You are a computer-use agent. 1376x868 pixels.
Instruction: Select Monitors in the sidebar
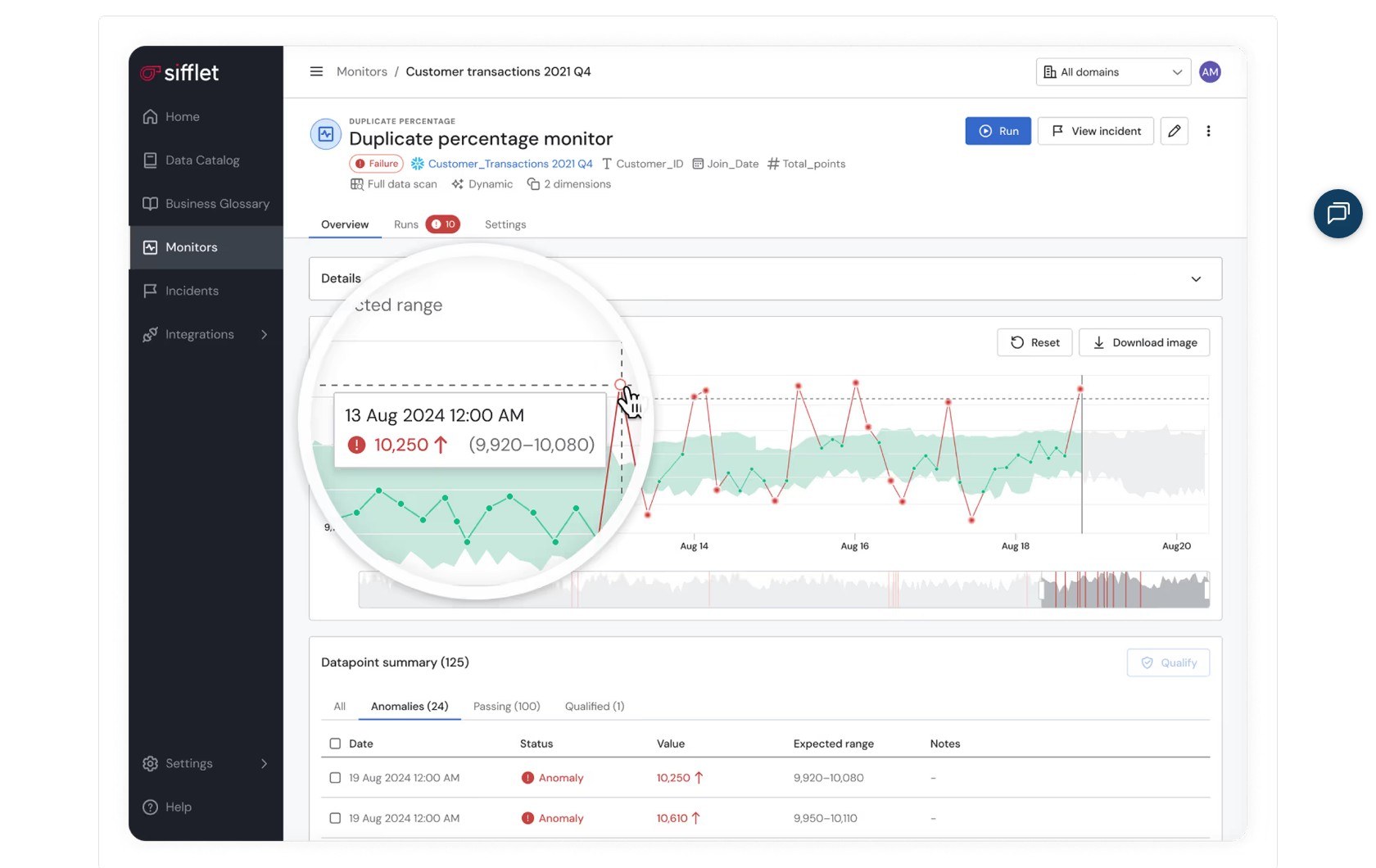(x=206, y=247)
